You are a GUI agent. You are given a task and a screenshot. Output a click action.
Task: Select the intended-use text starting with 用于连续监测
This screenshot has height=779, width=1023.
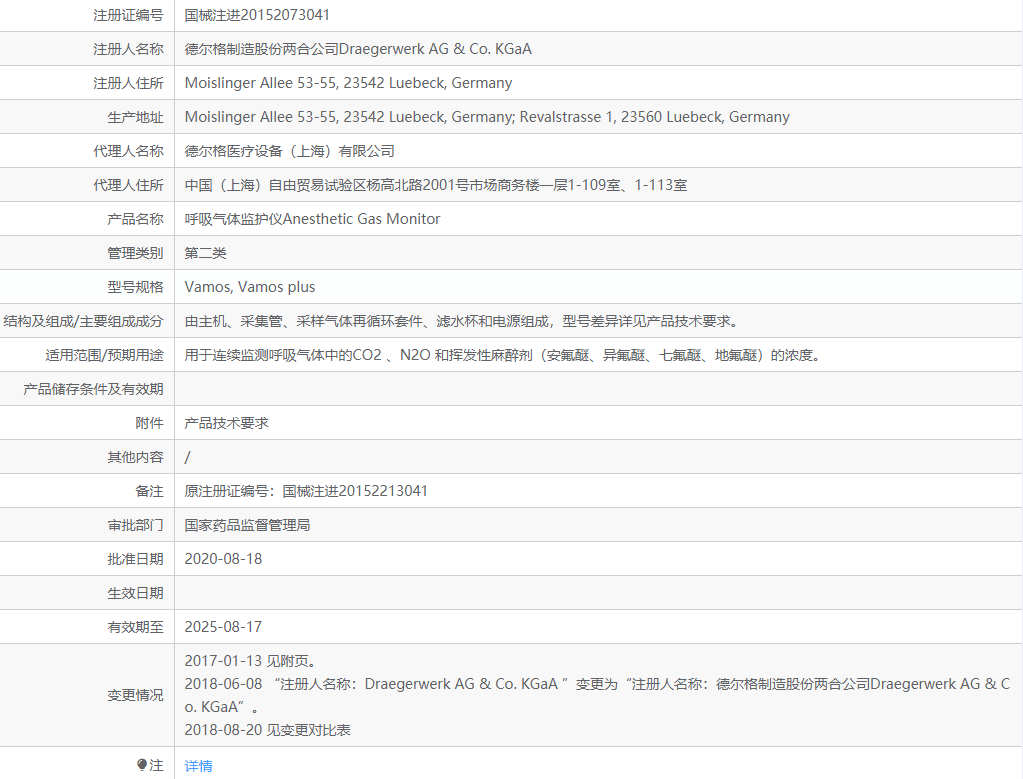(x=503, y=354)
